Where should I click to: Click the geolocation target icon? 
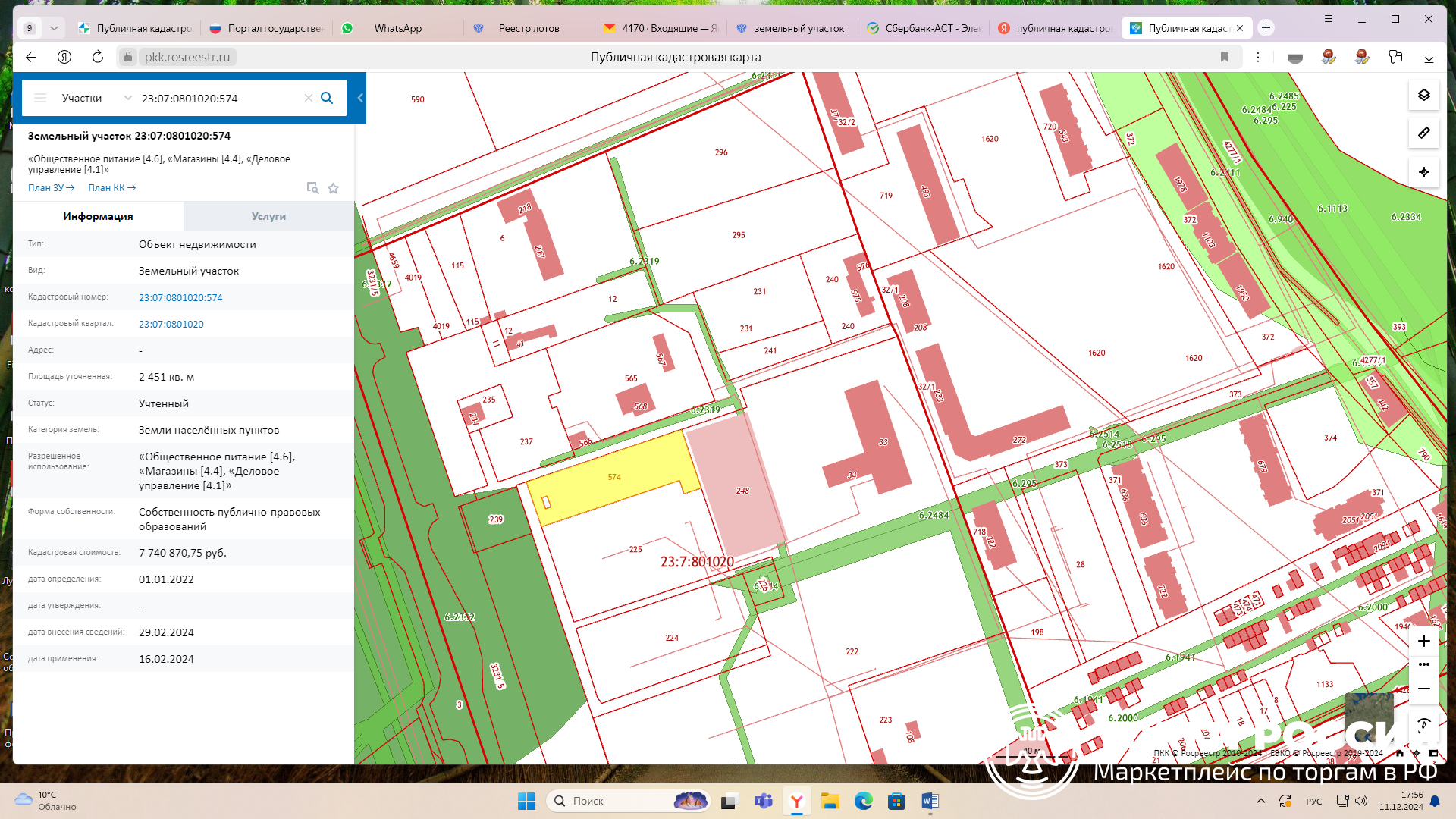coord(1423,172)
